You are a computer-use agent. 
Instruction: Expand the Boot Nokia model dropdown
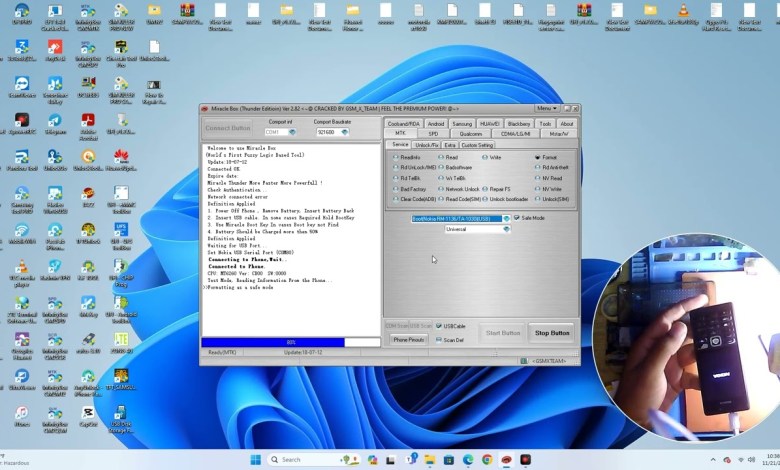pyautogui.click(x=506, y=219)
